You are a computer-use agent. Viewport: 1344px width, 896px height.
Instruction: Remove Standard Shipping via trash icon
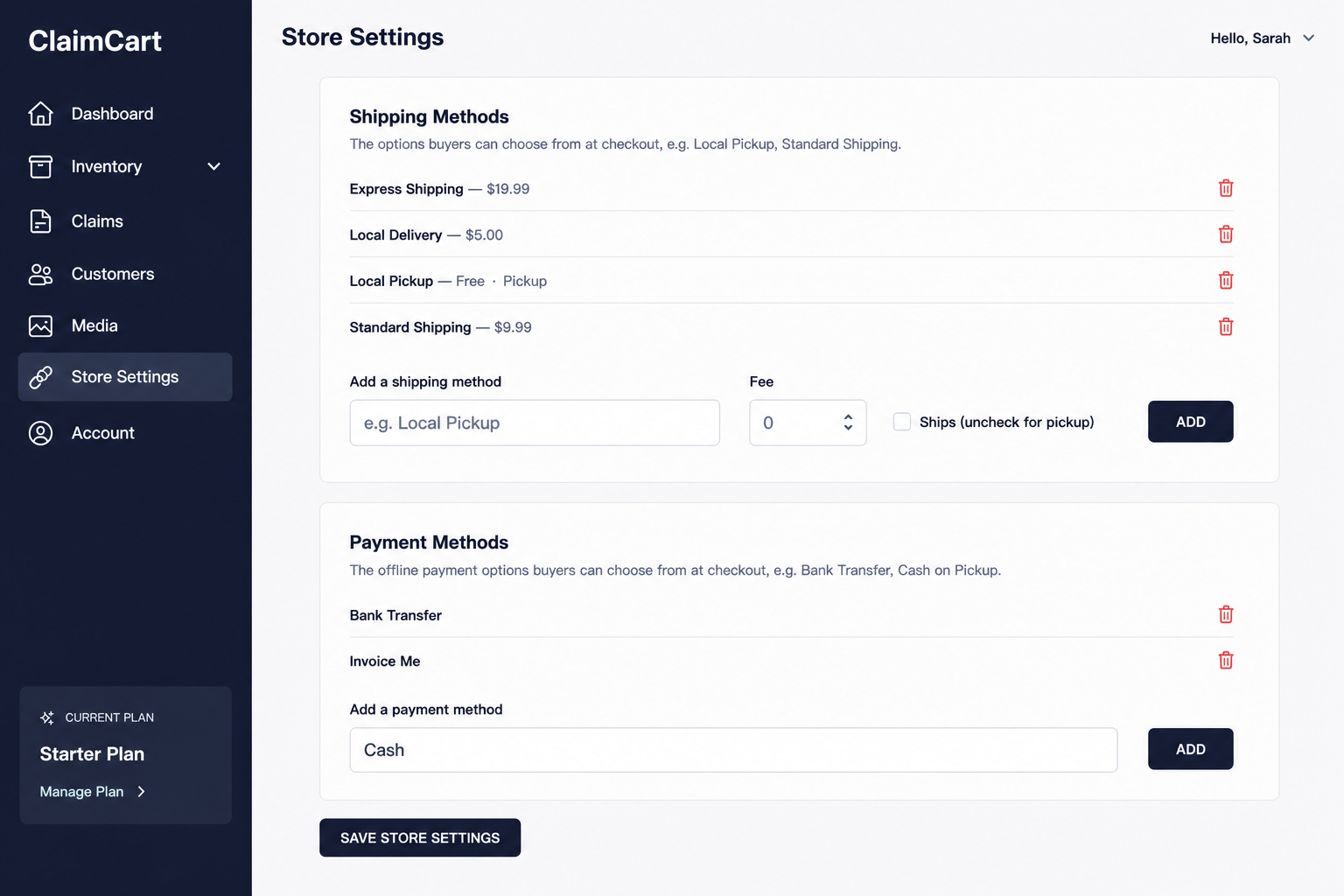pos(1226,326)
